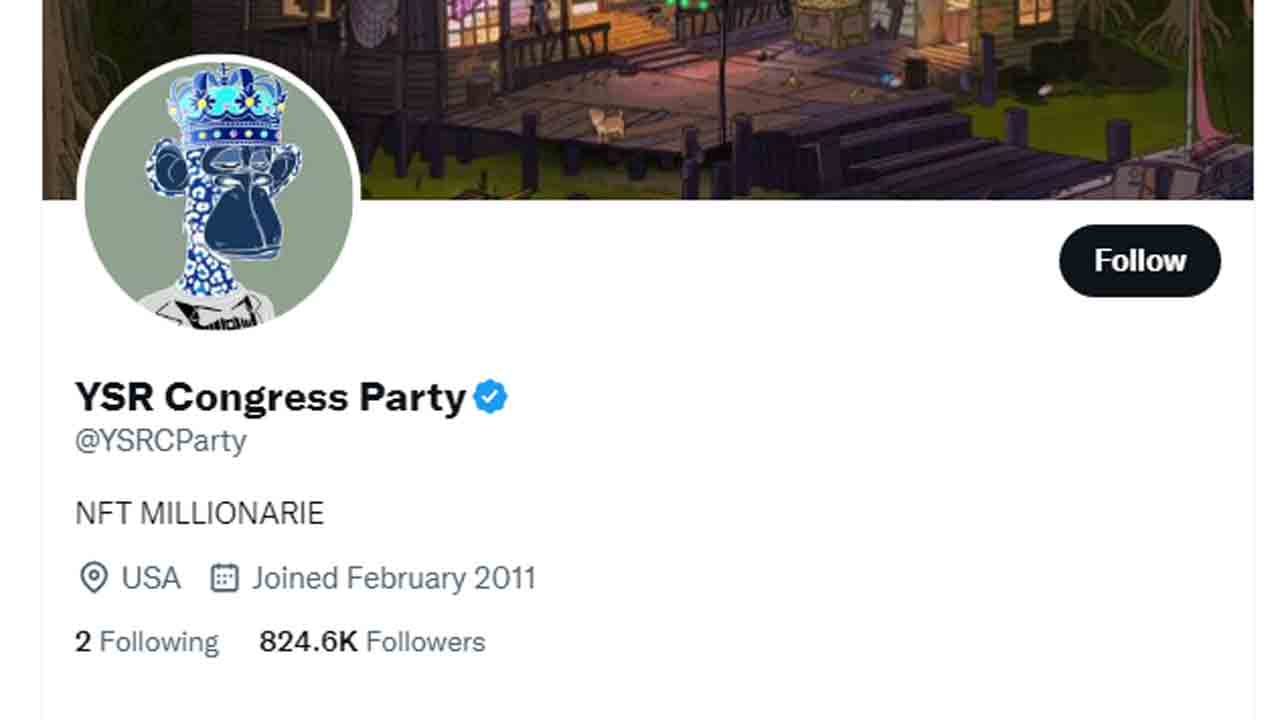
Task: Select the NFT MILLIONARIE bio text
Action: click(x=197, y=513)
